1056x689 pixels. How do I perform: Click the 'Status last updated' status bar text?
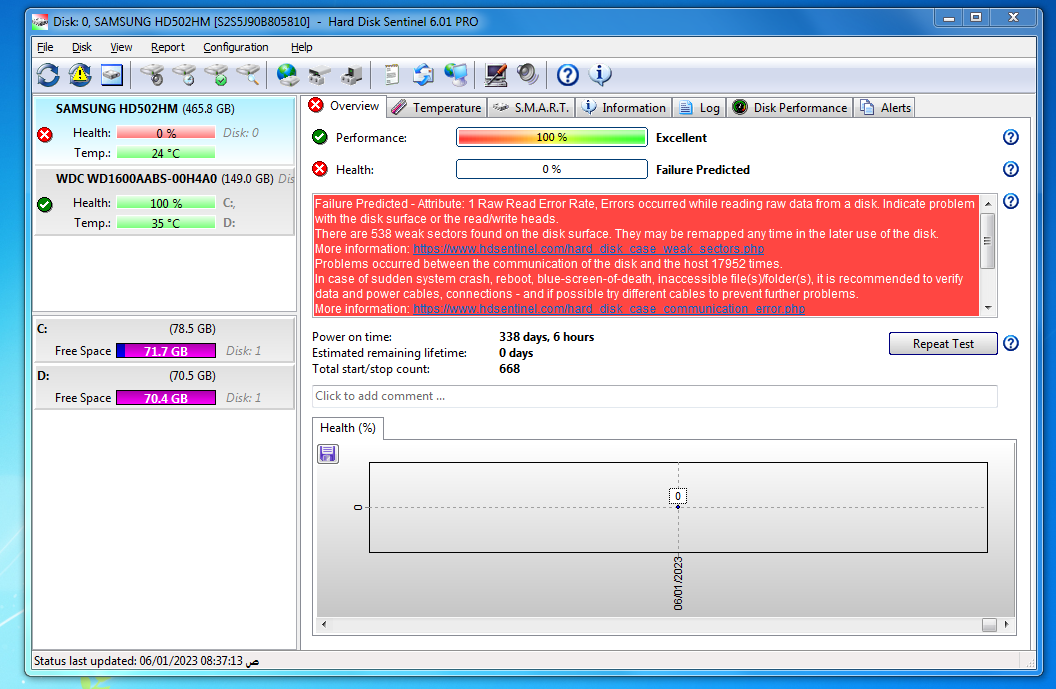pos(146,661)
